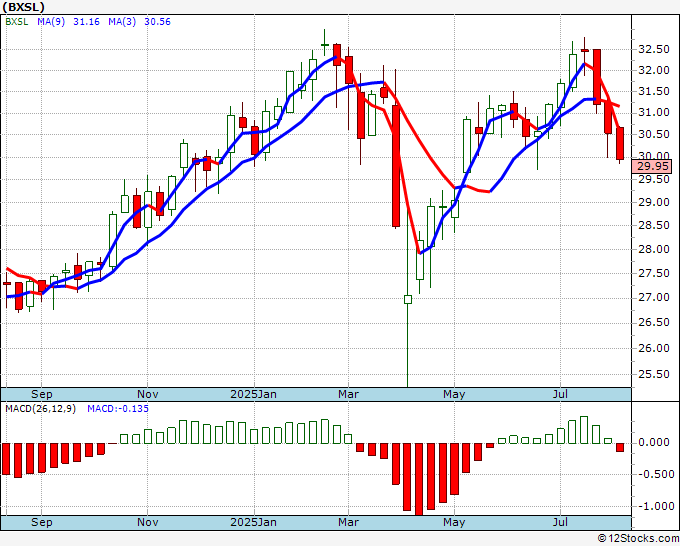This screenshot has width=680, height=546.
Task: Click the 32.50 price axis label
Action: [x=654, y=49]
